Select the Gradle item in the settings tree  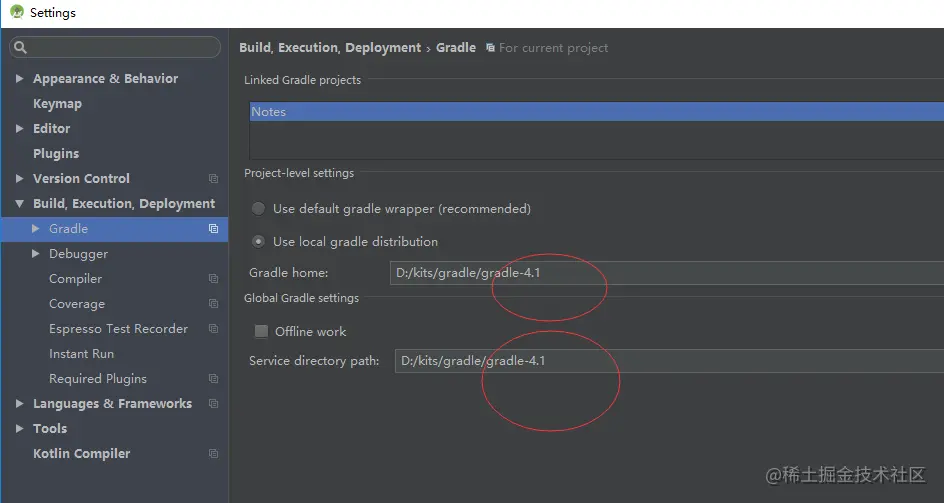[x=69, y=228]
